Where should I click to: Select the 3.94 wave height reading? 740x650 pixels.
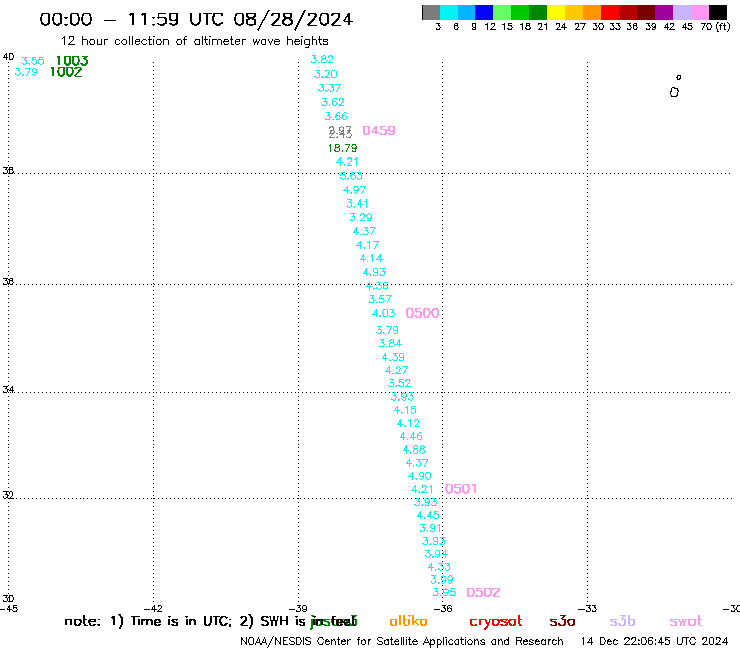(x=436, y=554)
